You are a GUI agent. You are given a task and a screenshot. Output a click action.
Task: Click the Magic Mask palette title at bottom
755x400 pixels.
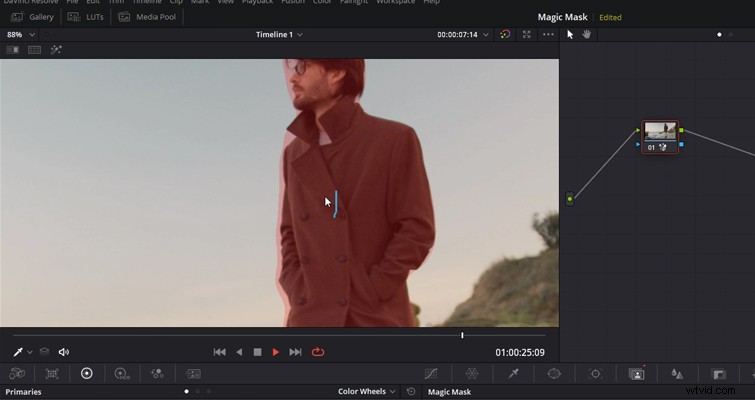(449, 392)
